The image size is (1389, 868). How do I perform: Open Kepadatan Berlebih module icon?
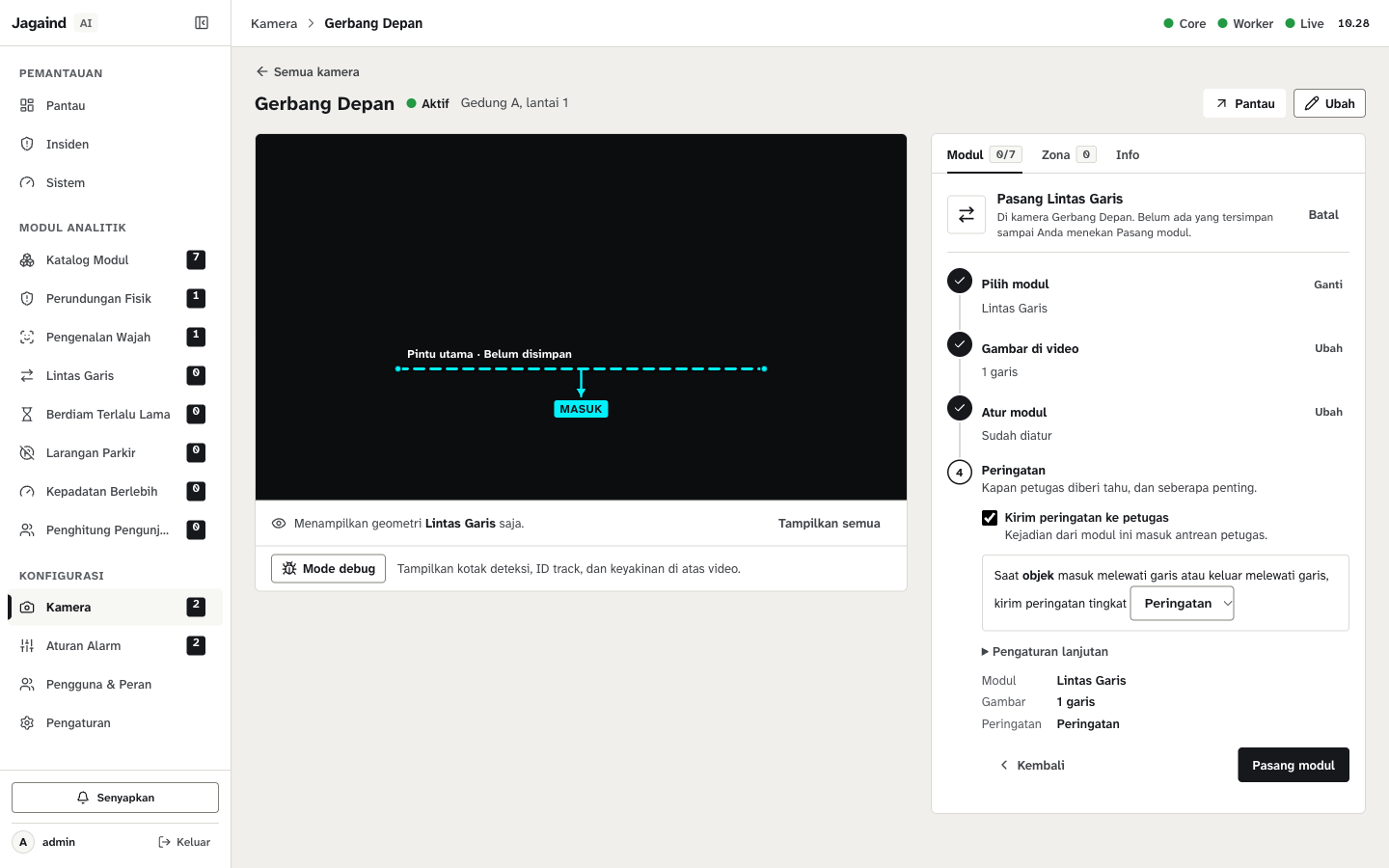pos(27,492)
